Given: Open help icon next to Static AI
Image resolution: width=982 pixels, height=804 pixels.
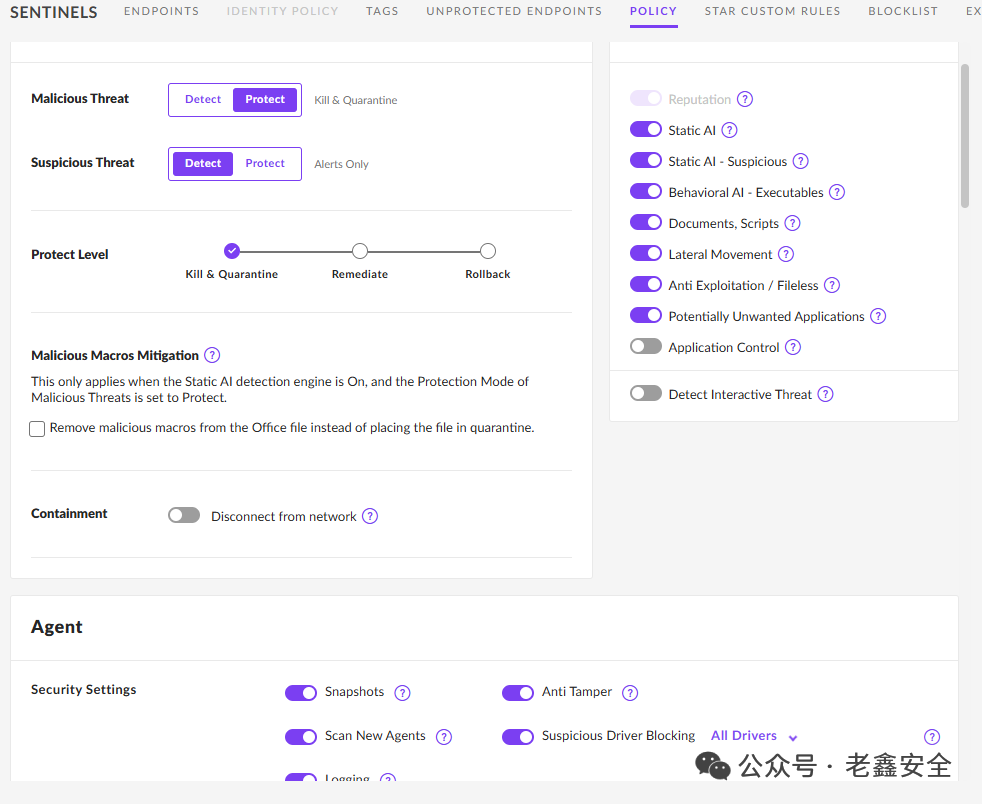Looking at the screenshot, I should tap(729, 130).
